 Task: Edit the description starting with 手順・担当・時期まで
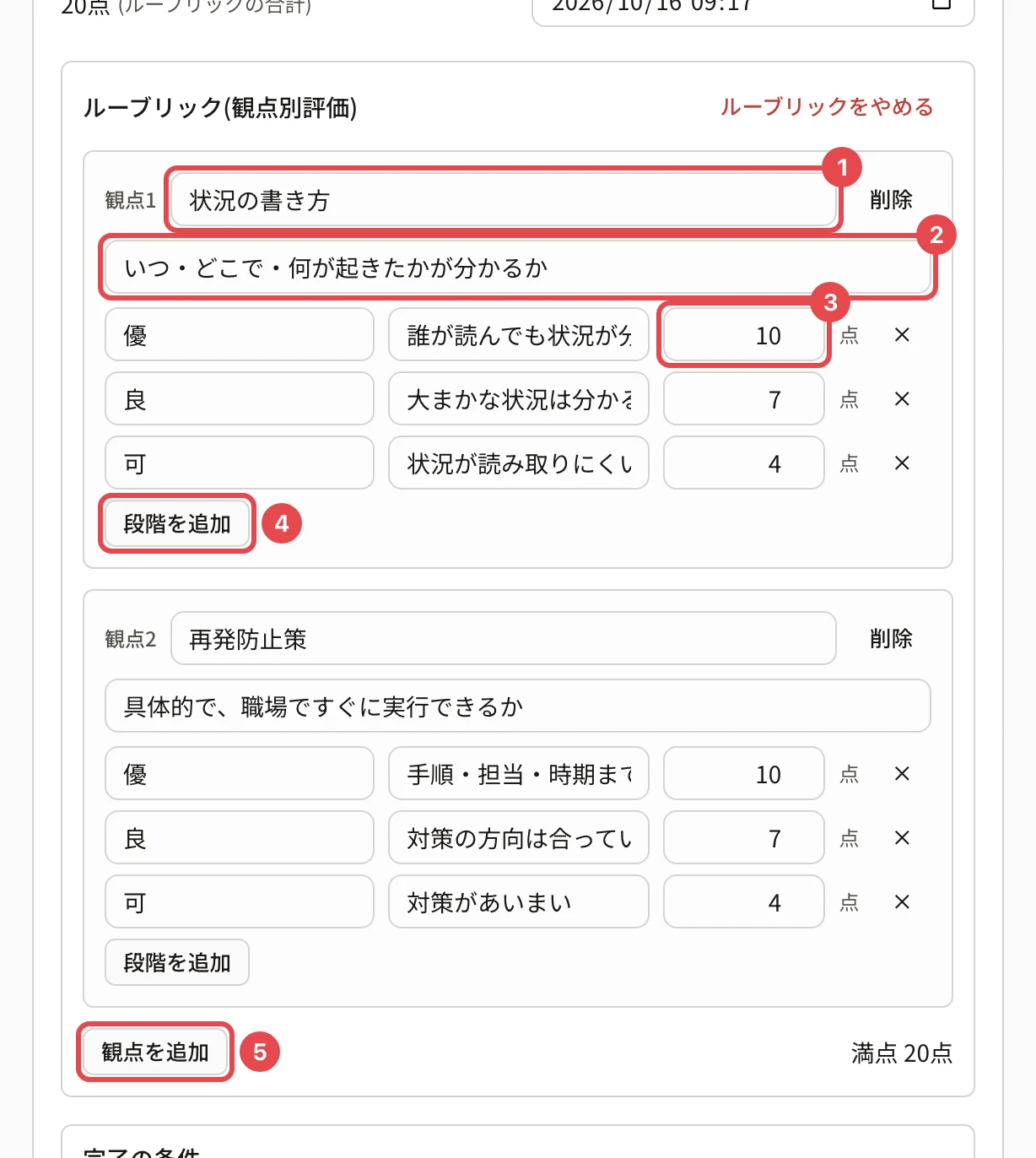tap(519, 774)
